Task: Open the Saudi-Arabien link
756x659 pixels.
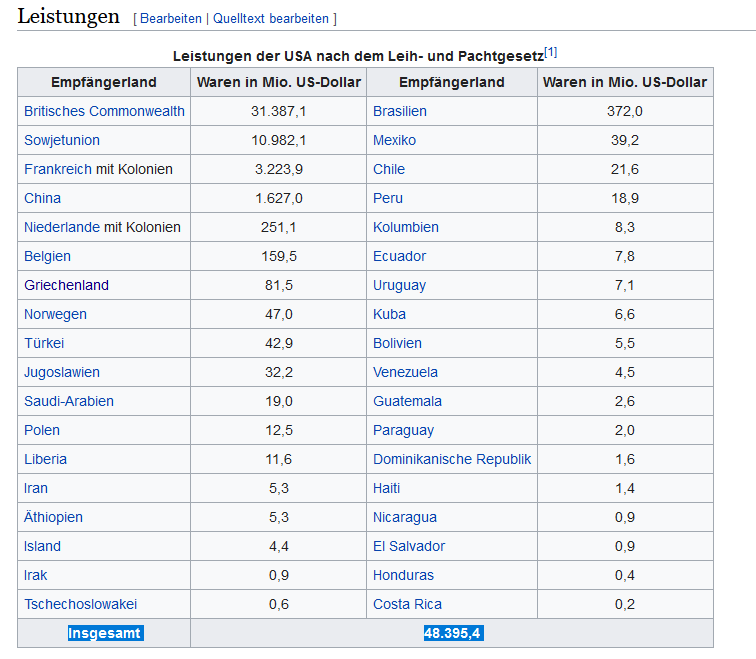Action: coord(69,401)
